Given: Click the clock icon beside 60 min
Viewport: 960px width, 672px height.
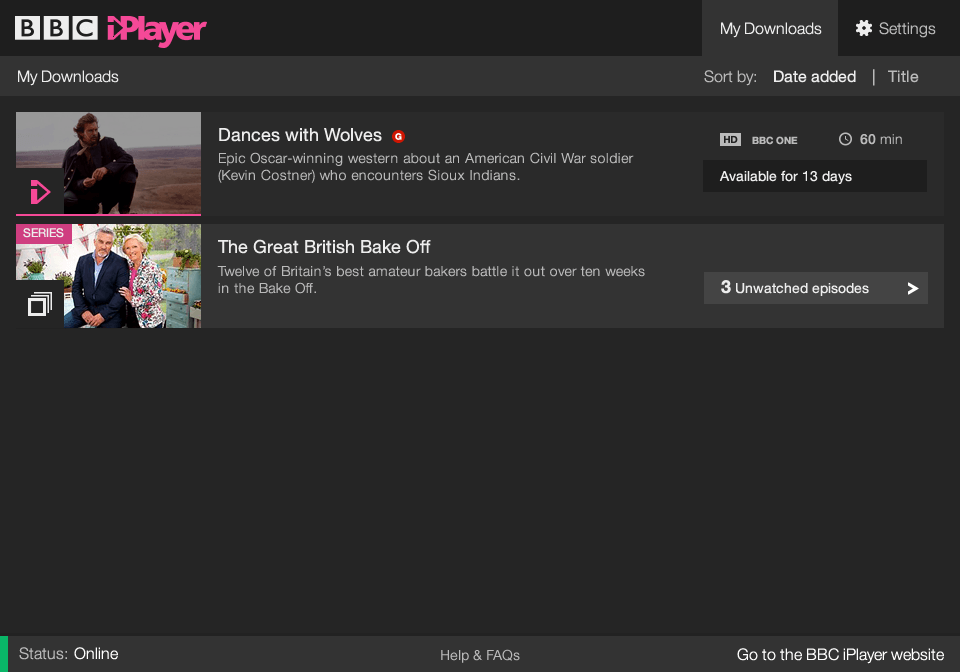Looking at the screenshot, I should pyautogui.click(x=845, y=139).
